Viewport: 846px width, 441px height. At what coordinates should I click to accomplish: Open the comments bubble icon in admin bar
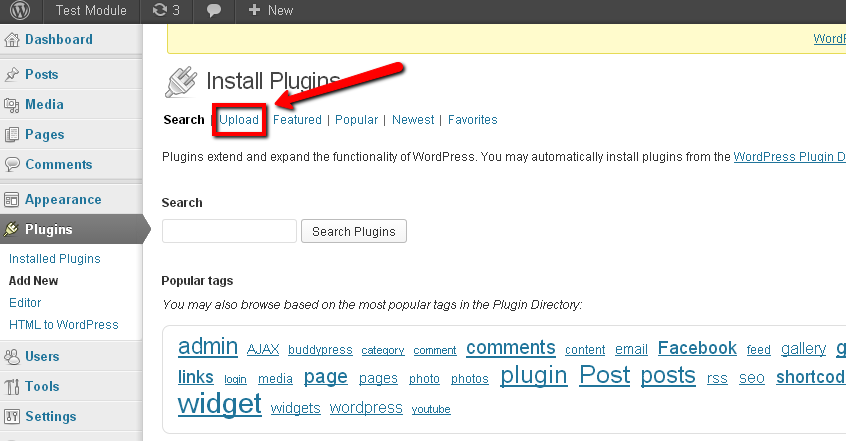tap(214, 10)
